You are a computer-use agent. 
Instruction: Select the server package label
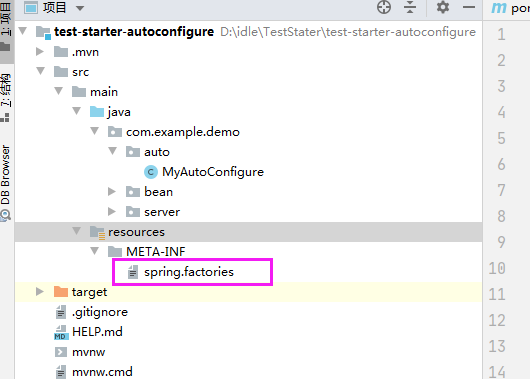tap(162, 212)
